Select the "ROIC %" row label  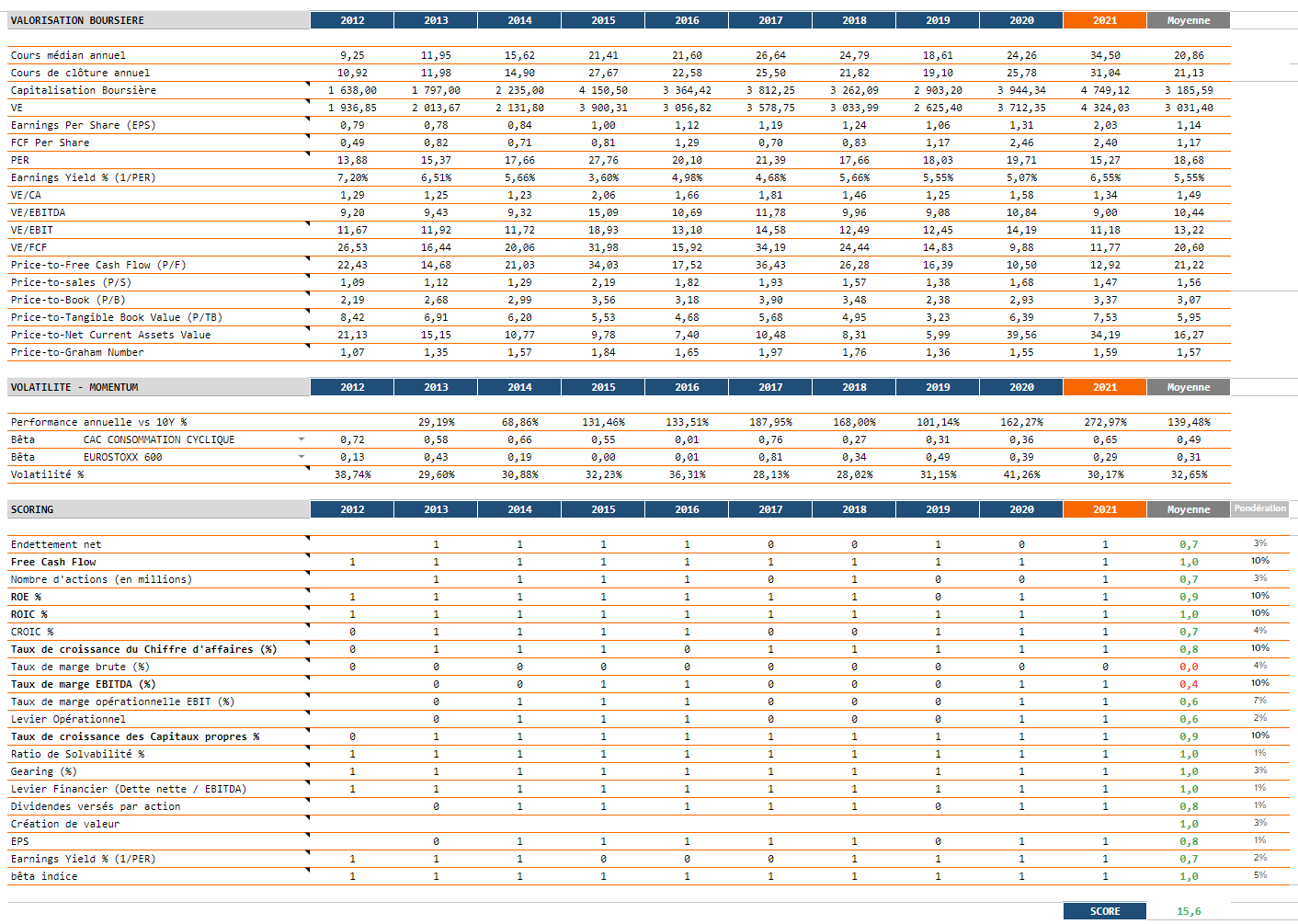pyautogui.click(x=28, y=614)
